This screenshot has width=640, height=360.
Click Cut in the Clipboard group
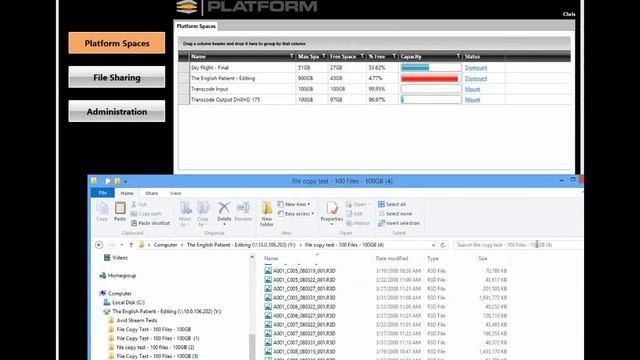[x=139, y=204]
